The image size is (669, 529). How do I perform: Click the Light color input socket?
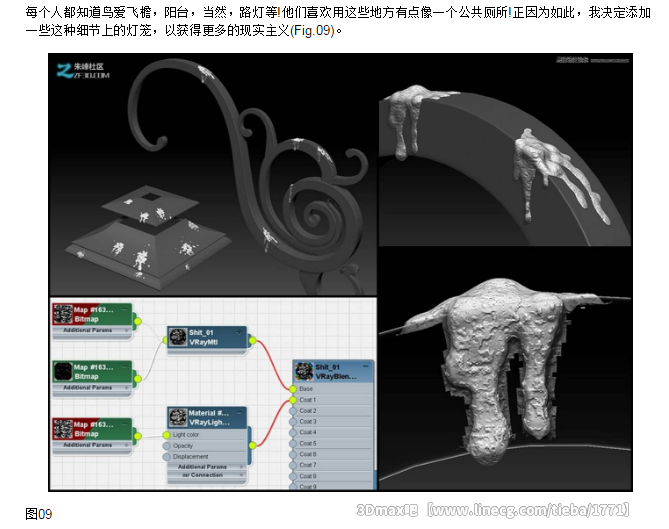coord(166,435)
